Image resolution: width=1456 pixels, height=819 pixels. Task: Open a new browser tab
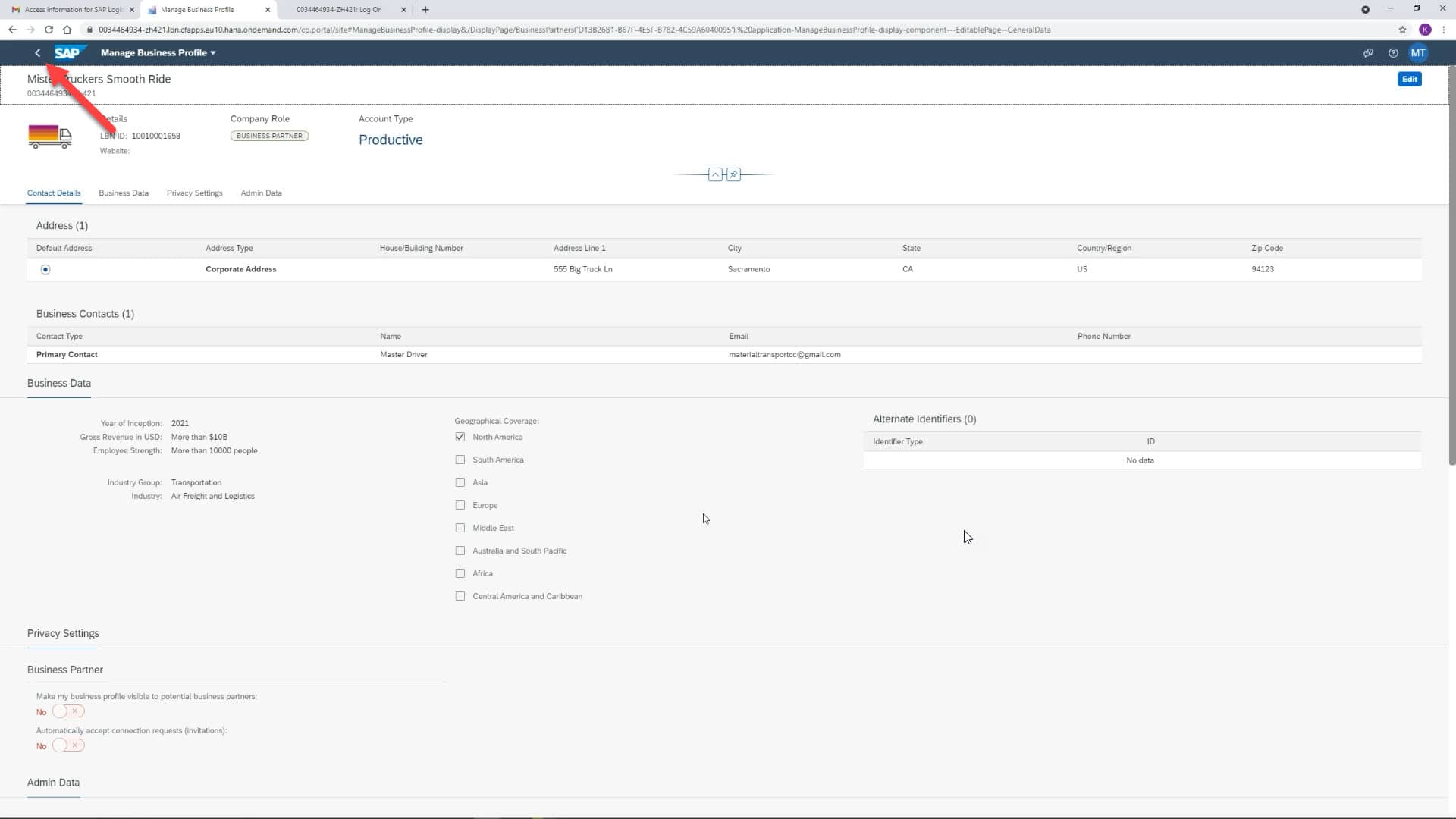pos(425,10)
